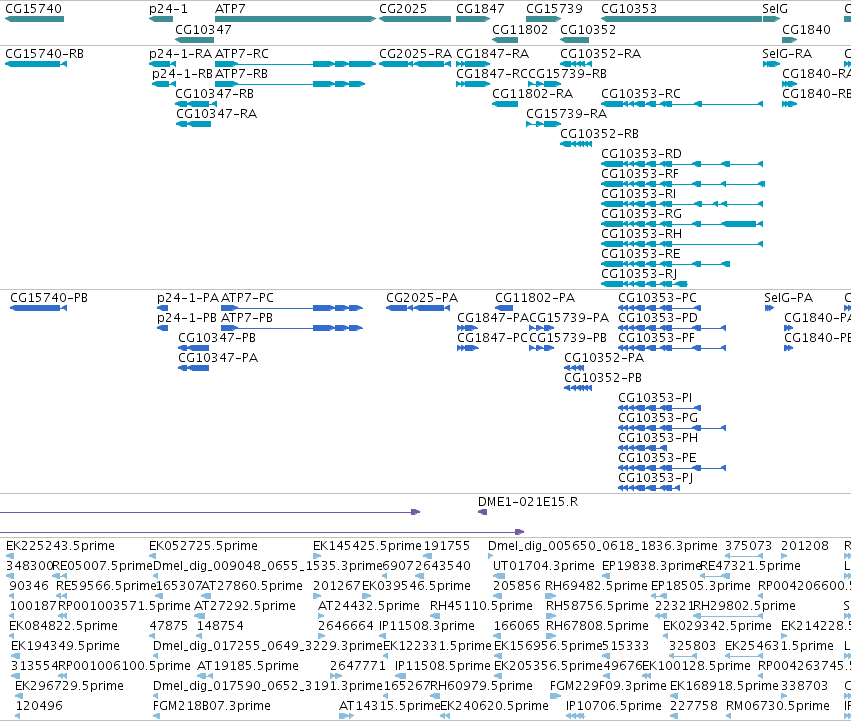Select the CG10353-RJ transcript label

click(x=638, y=274)
